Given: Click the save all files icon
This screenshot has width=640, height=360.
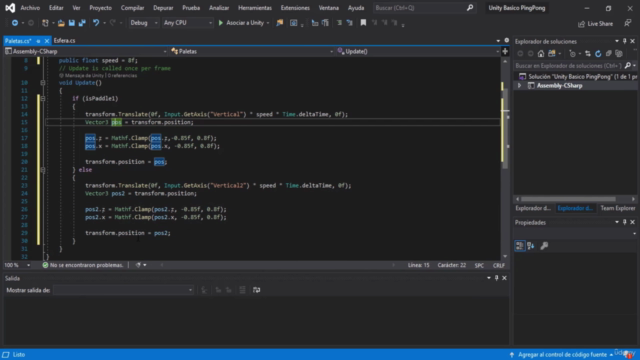Looking at the screenshot, I should click(82, 23).
